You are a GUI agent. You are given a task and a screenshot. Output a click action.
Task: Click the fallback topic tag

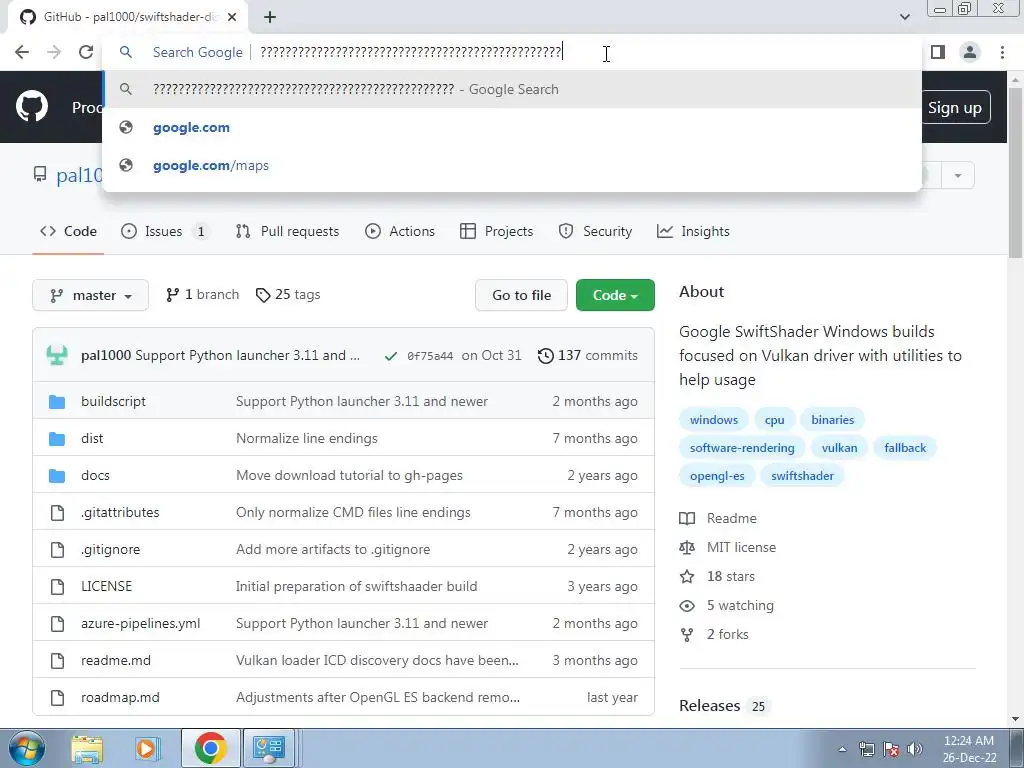point(905,448)
